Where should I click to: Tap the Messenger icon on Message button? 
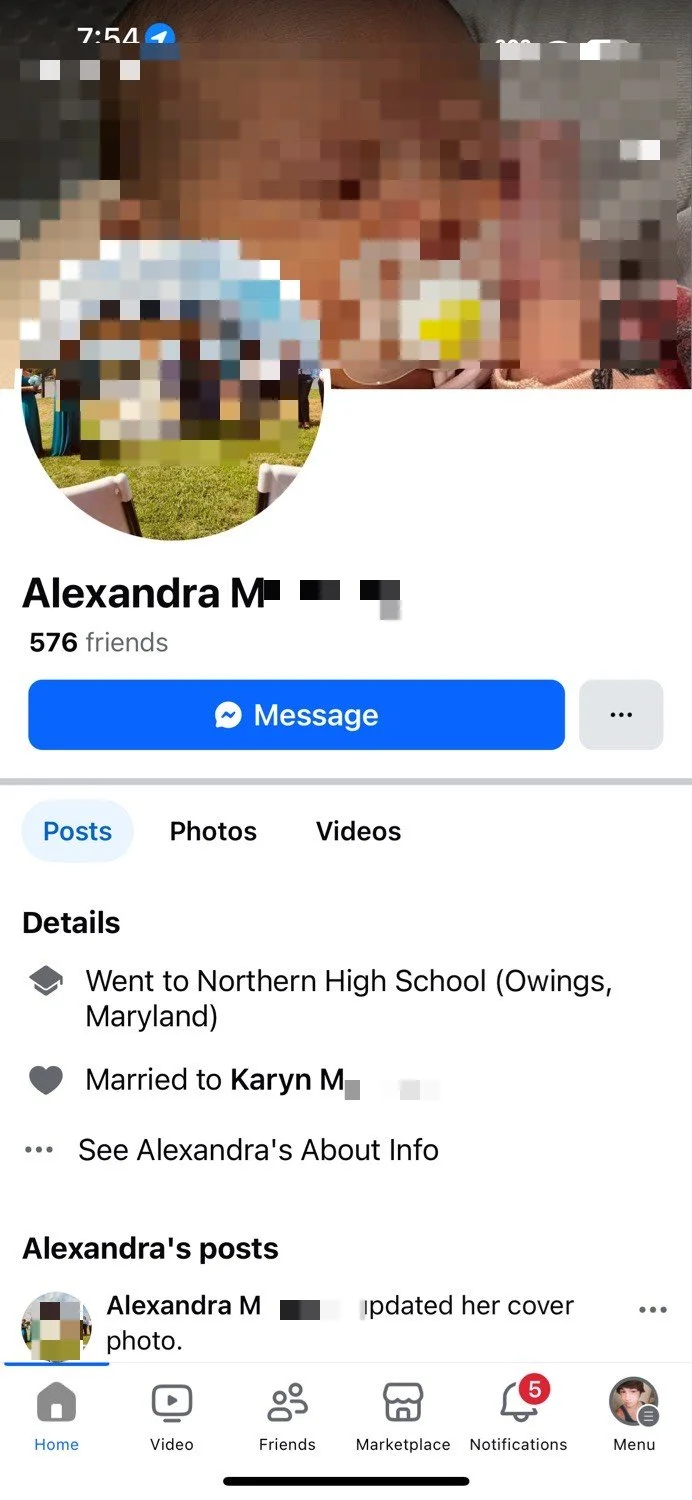[x=228, y=715]
